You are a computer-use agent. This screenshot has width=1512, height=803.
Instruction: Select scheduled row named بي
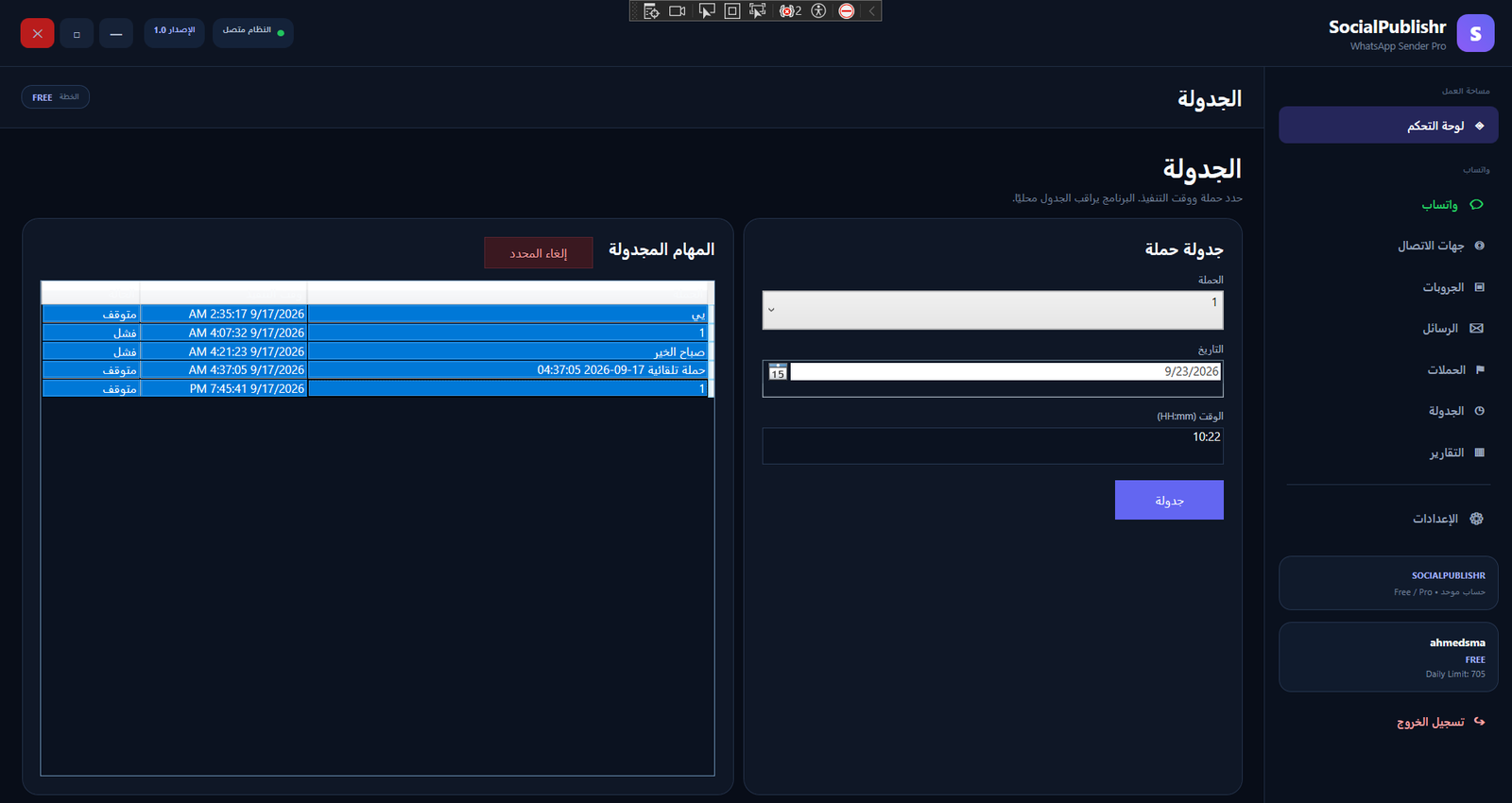coord(377,314)
